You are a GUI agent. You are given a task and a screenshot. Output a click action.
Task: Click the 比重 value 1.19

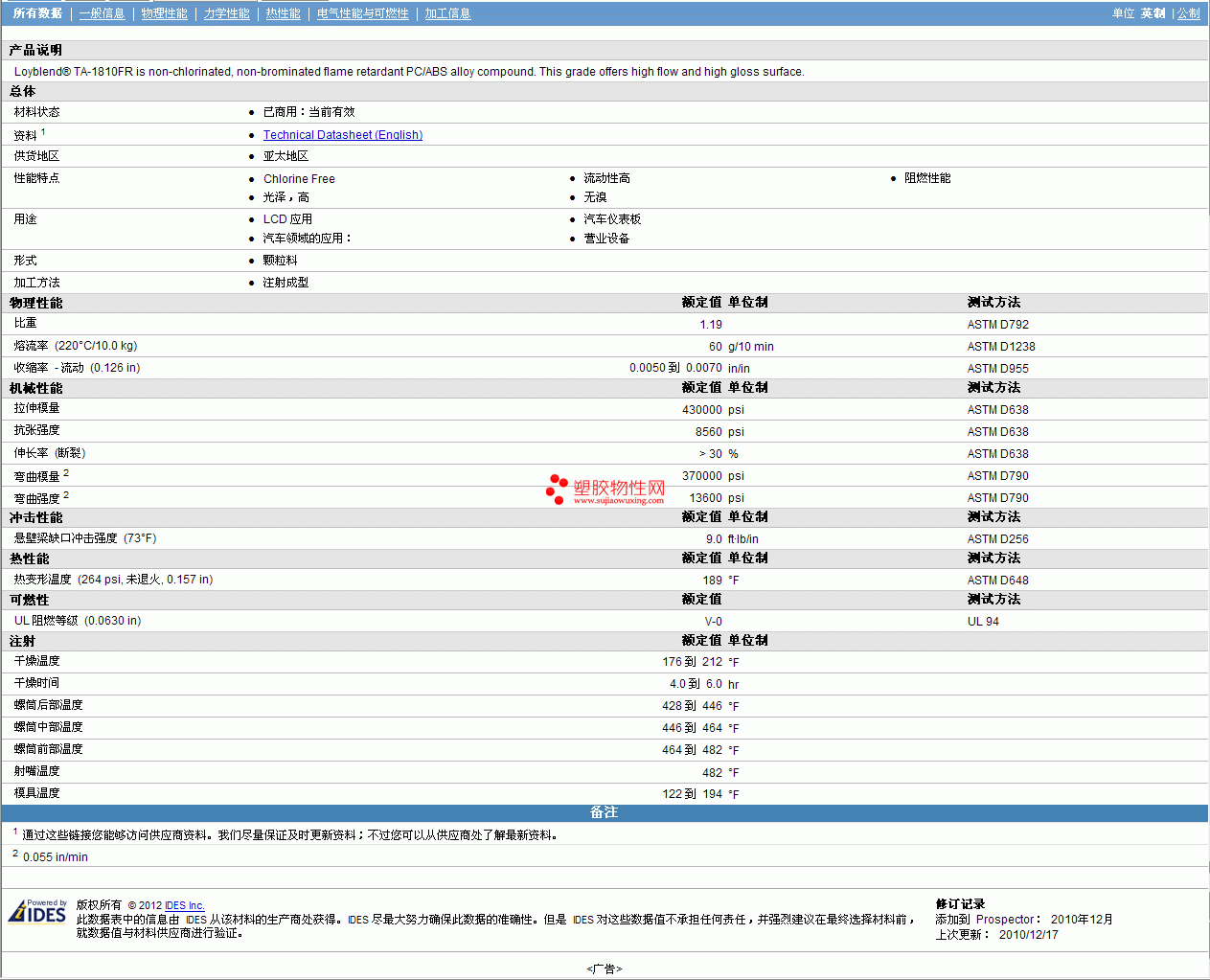711,325
